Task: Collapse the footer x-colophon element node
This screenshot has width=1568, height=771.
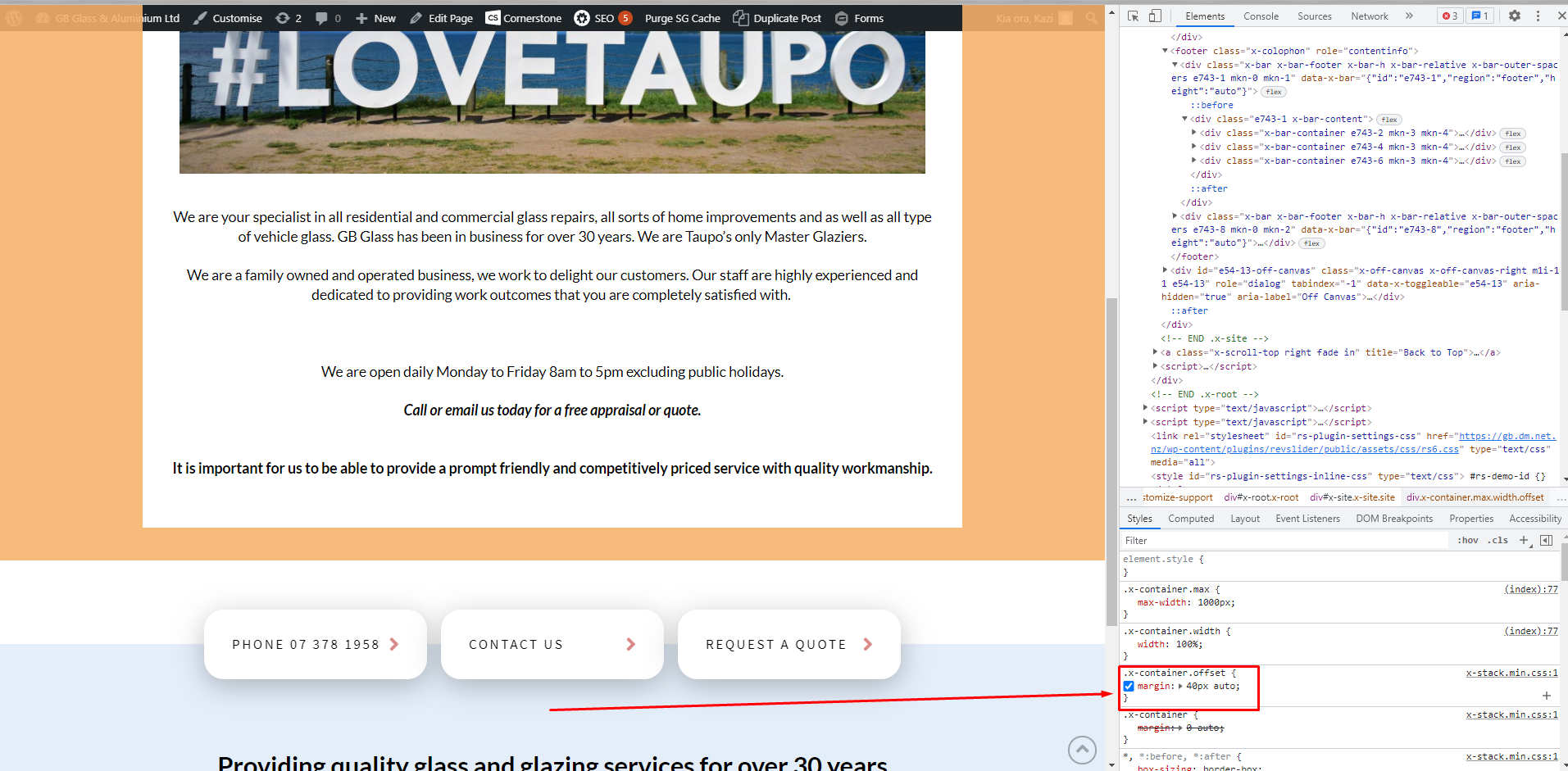Action: (1165, 51)
